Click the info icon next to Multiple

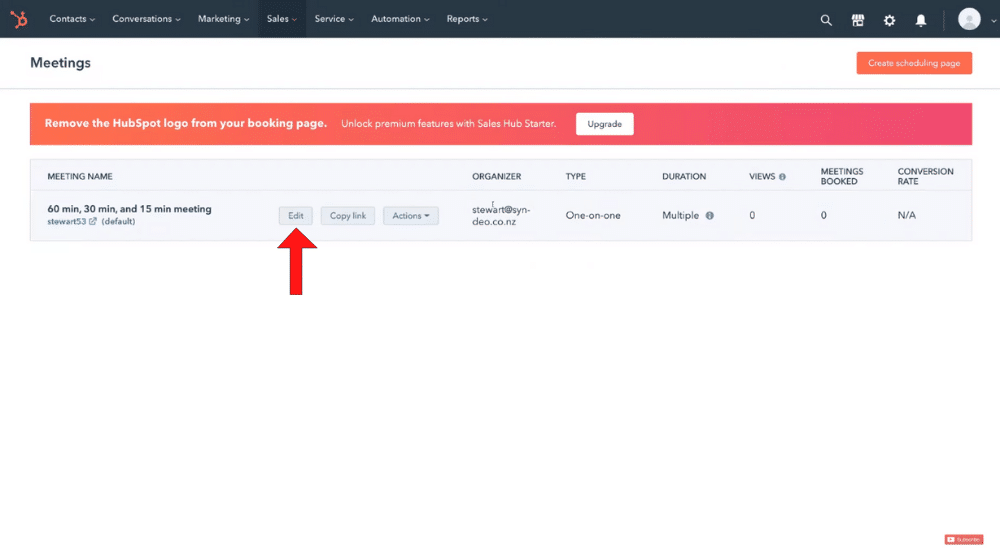[x=709, y=216]
